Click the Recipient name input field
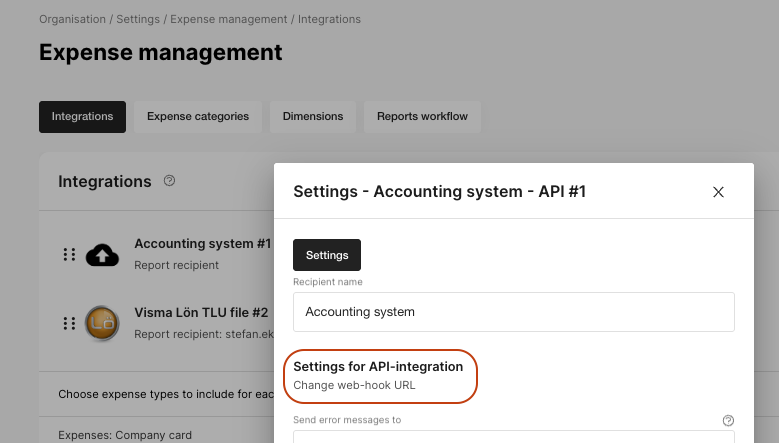The width and height of the screenshot is (779, 443). (x=514, y=312)
